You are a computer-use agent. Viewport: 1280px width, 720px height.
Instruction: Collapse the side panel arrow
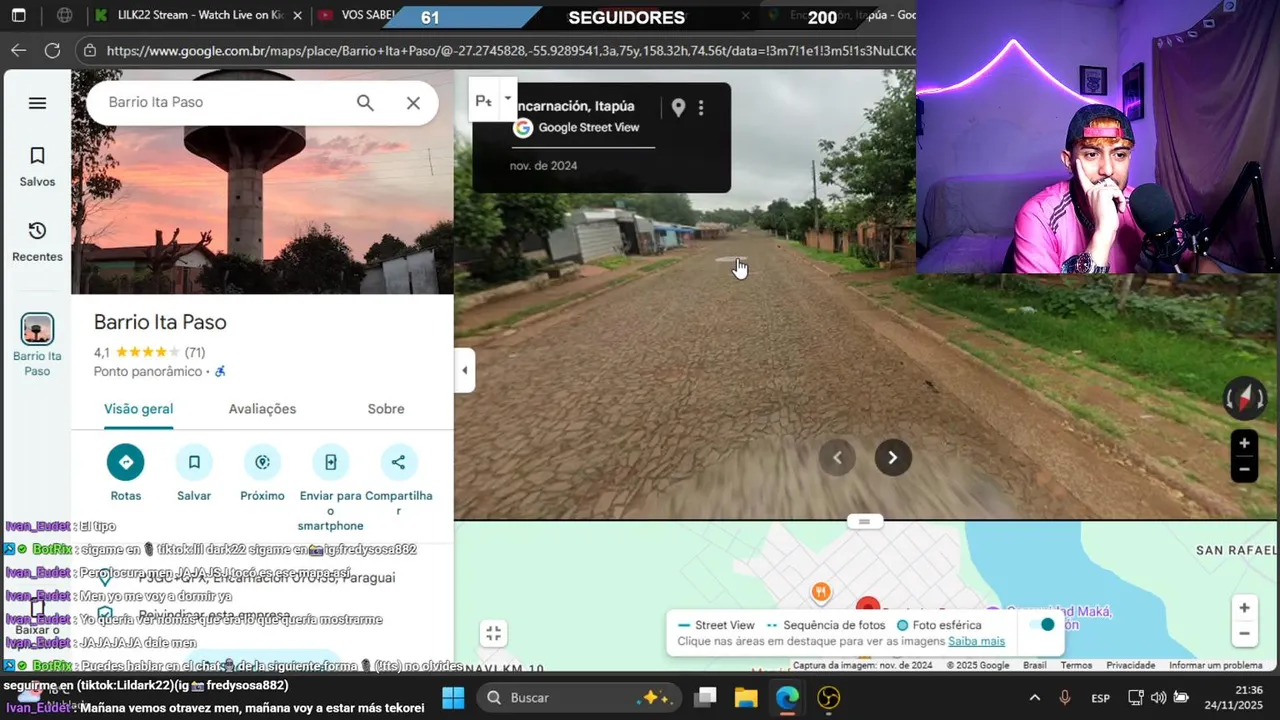[x=464, y=371]
